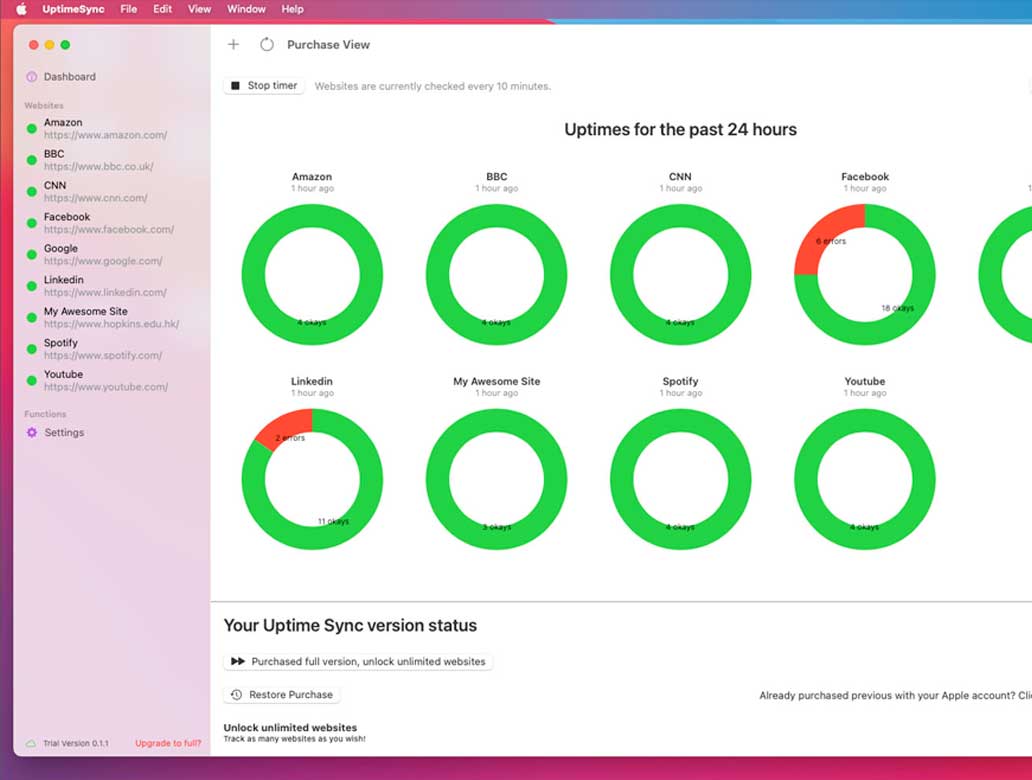The height and width of the screenshot is (780, 1032).
Task: Click the green status dot beside Youtube
Action: pos(32,380)
